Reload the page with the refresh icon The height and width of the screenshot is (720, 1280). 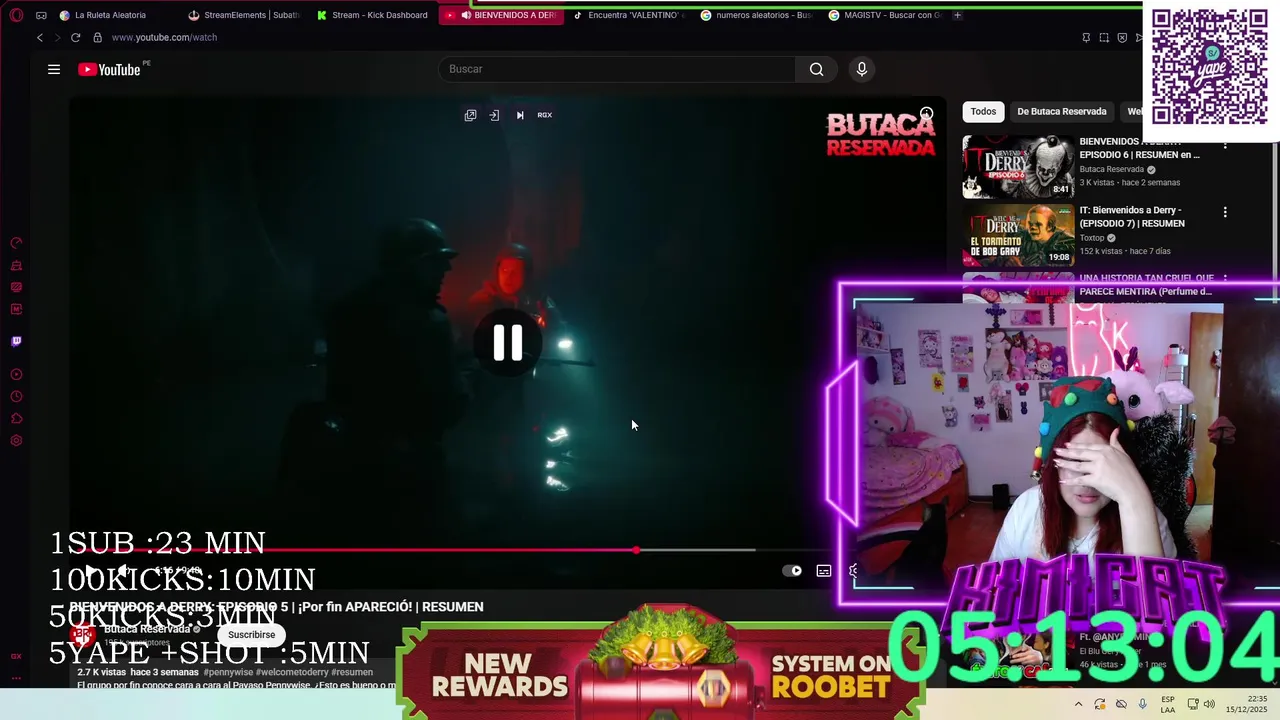pyautogui.click(x=75, y=37)
